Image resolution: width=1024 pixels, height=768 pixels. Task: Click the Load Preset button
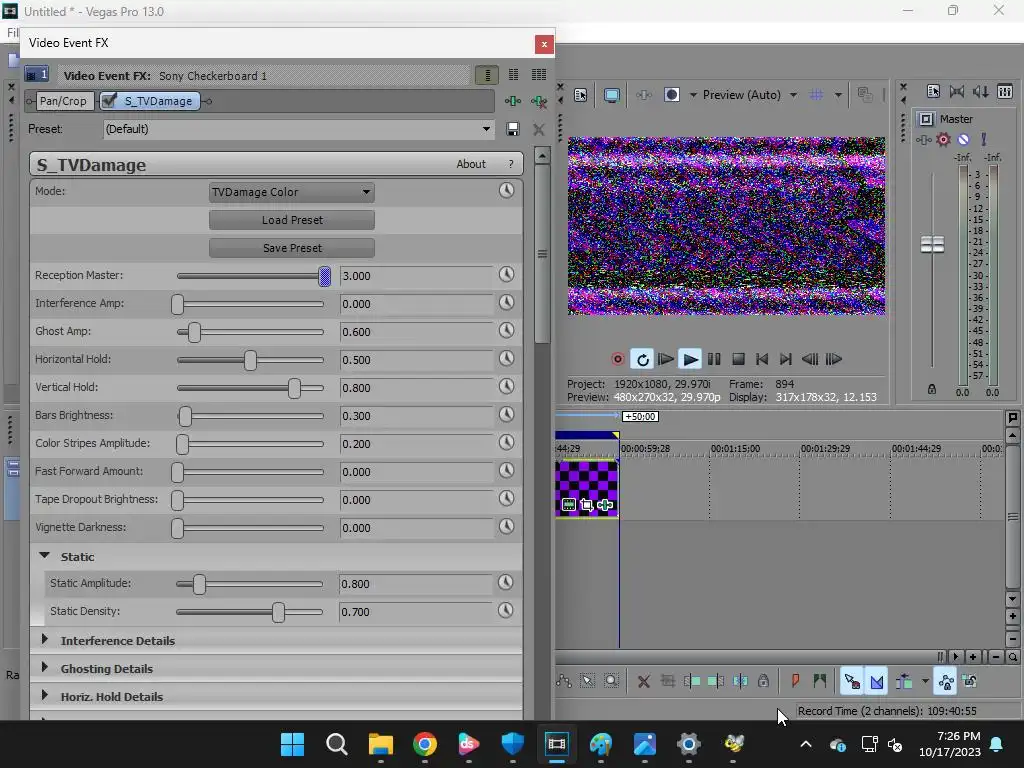292,220
